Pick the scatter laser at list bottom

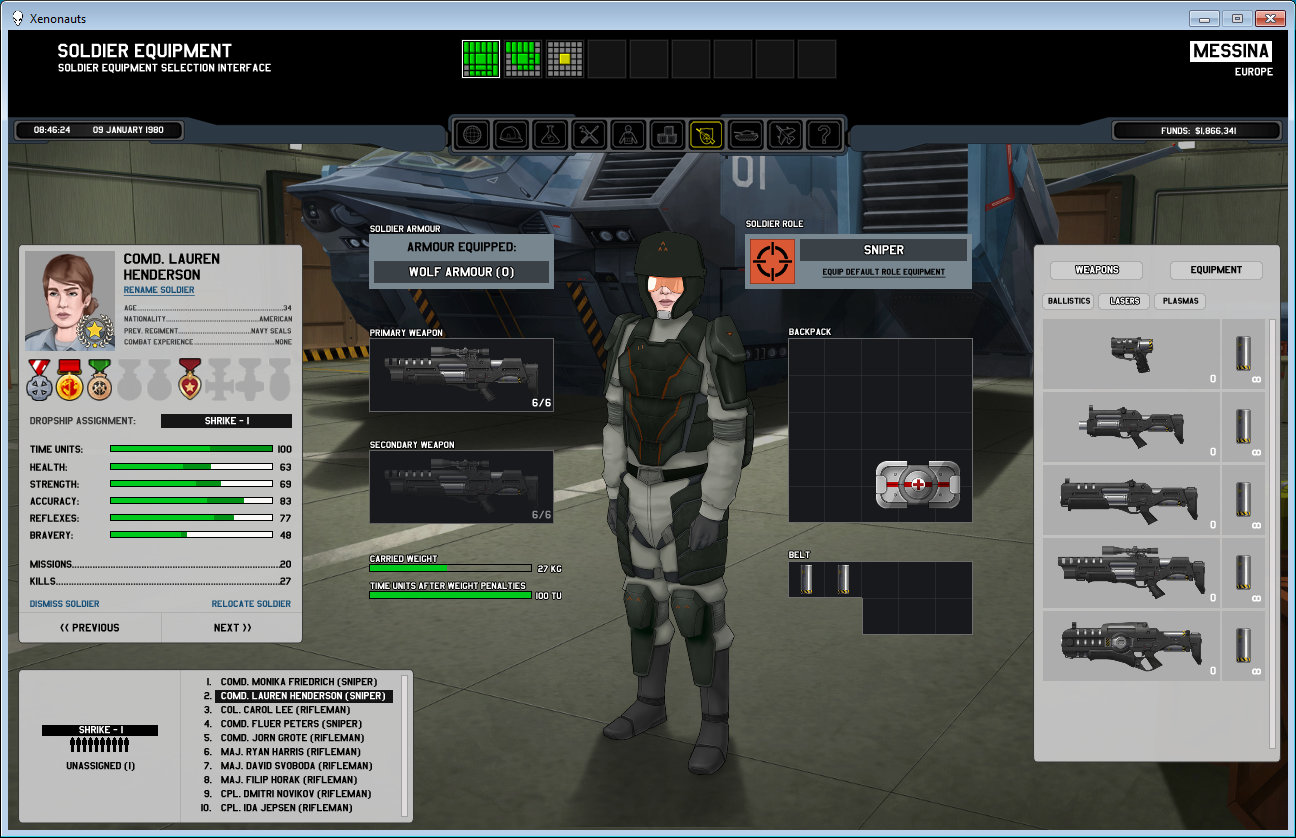coord(1132,646)
